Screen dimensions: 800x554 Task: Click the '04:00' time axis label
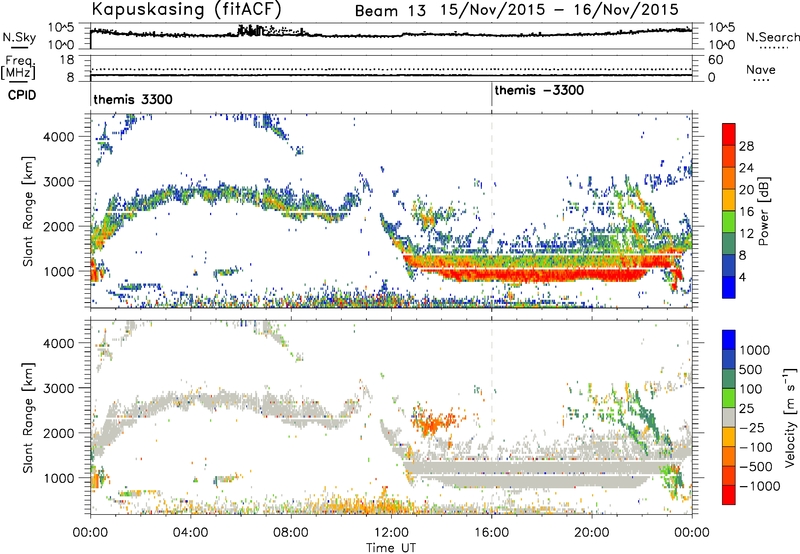point(190,533)
